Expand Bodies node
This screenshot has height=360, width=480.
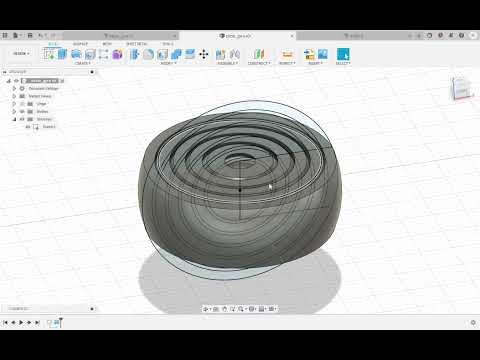[x=14, y=111]
